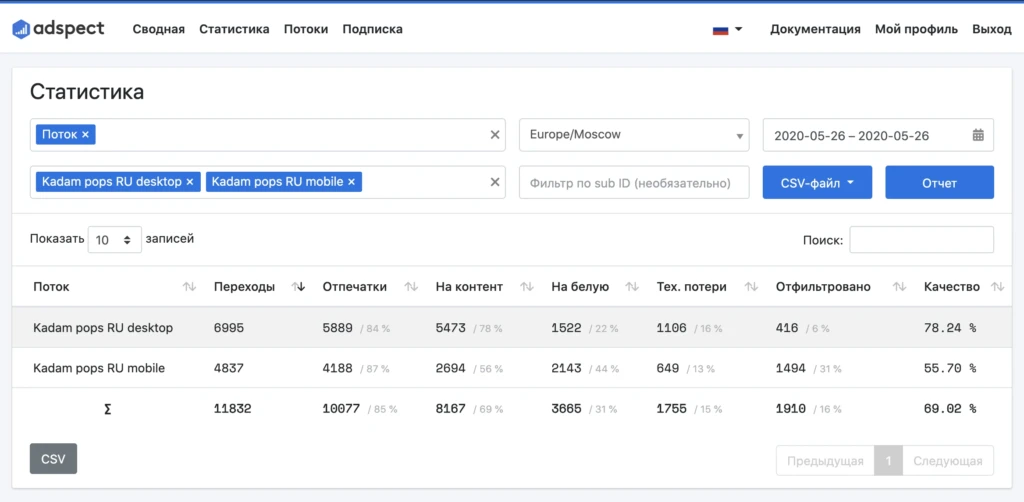This screenshot has height=502, width=1024.
Task: Click the gray CSV export button
Action: 54,459
